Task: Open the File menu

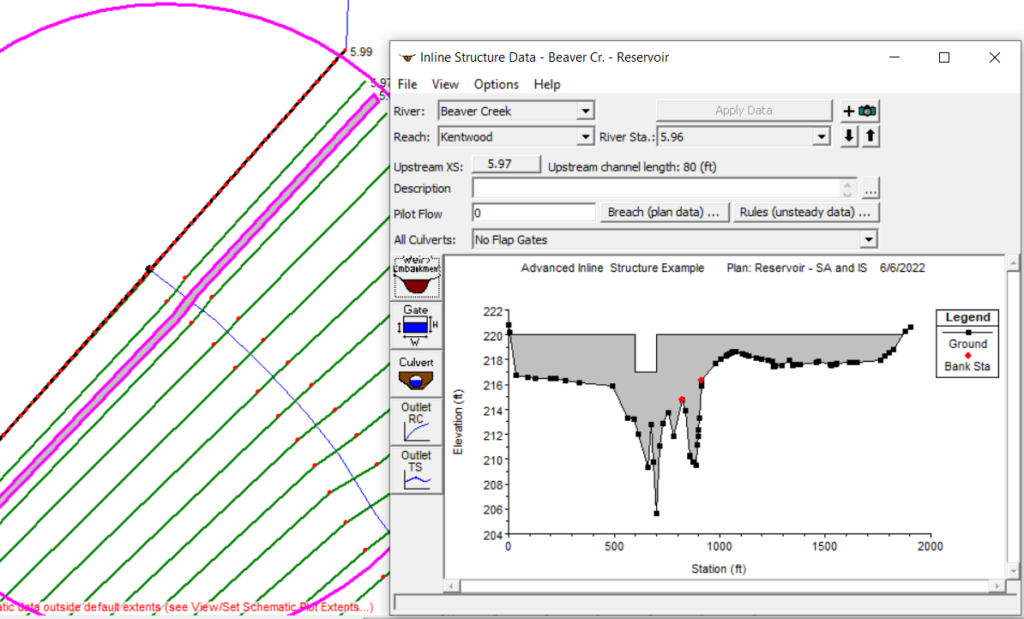Action: pos(406,84)
